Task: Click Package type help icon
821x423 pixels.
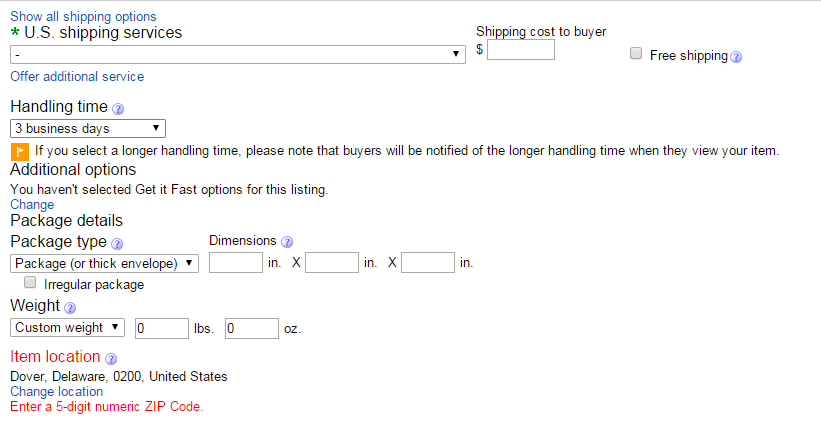Action: point(117,243)
